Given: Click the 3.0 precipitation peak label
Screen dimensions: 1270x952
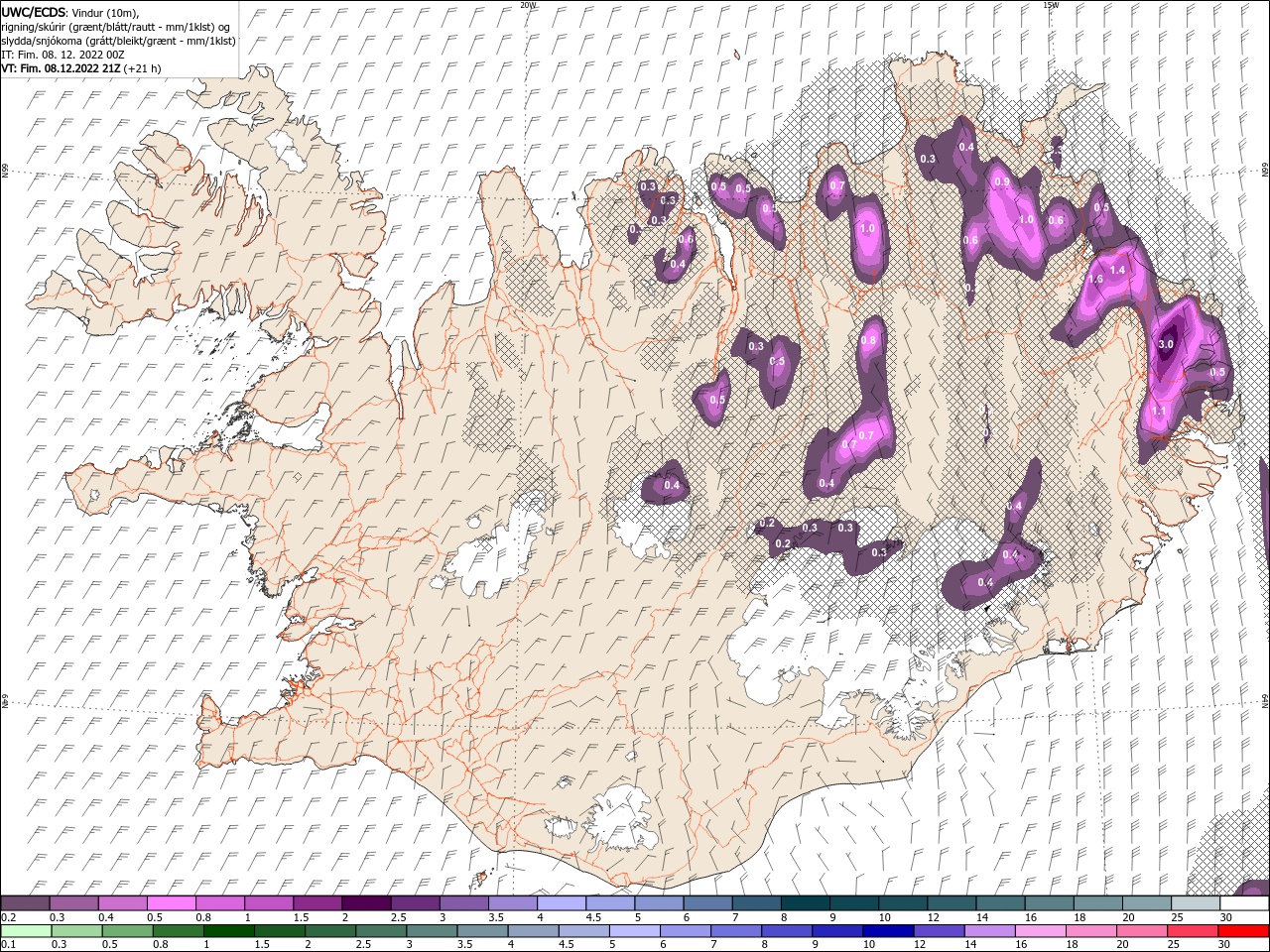Looking at the screenshot, I should click(x=1166, y=344).
